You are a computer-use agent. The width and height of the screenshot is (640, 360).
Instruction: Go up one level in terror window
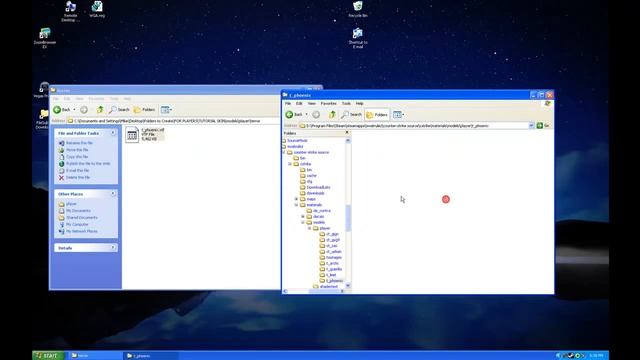[x=100, y=110]
